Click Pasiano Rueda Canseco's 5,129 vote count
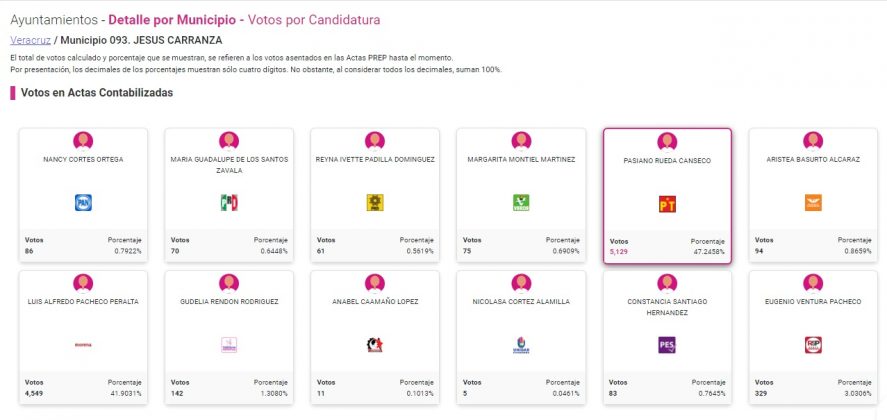Screen dimensions: 887x420 621,251
